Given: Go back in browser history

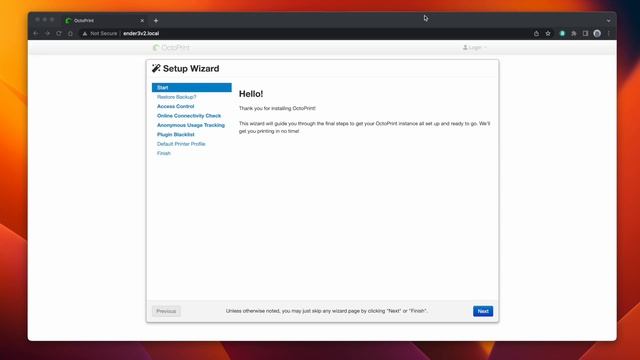Looking at the screenshot, I should click(x=36, y=33).
